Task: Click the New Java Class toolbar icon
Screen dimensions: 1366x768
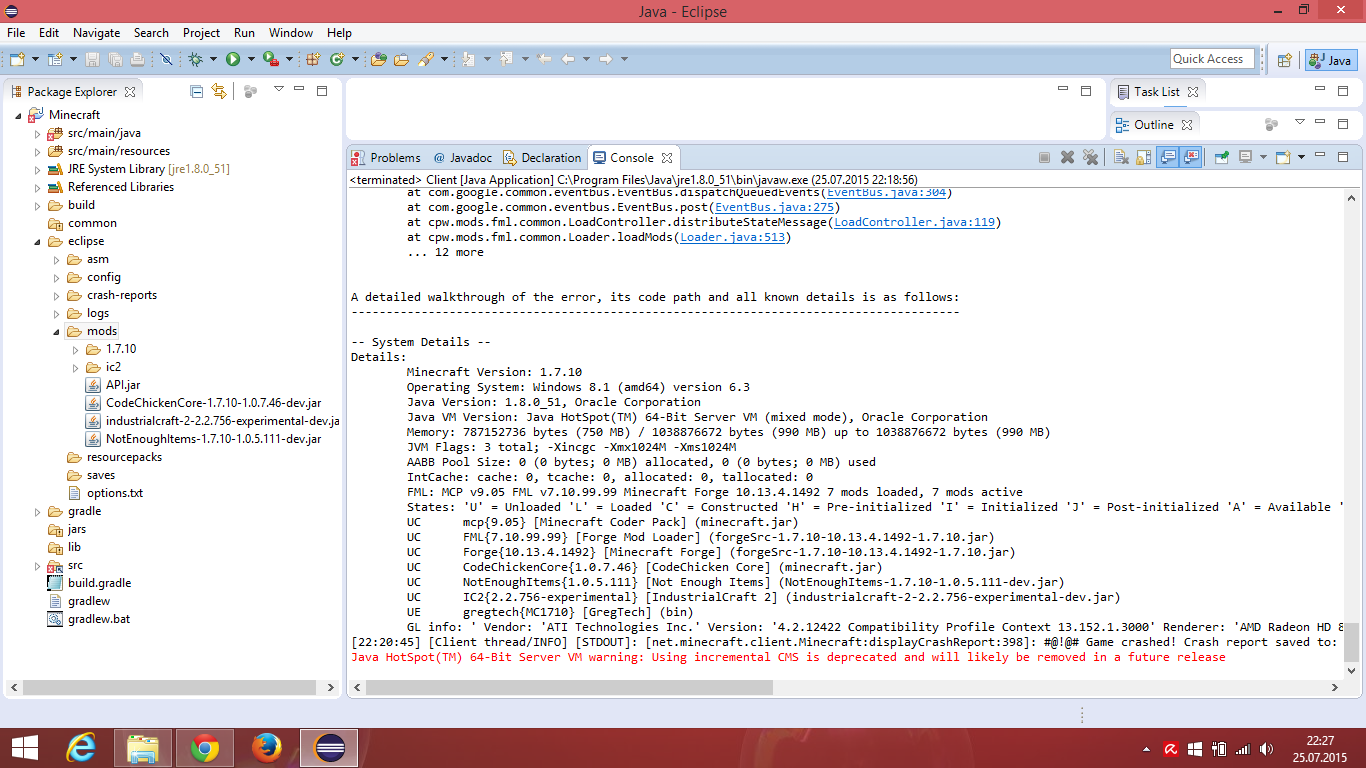Action: (337, 60)
